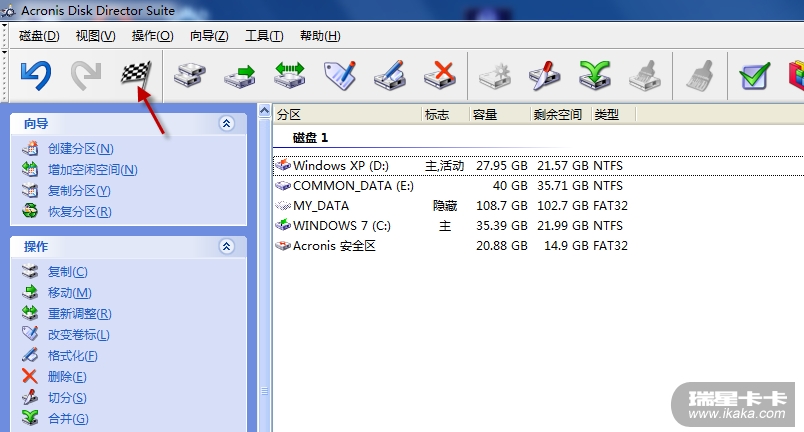Click the 恢复分区 wizard icon in sidebar
804x432 pixels.
click(x=30, y=211)
